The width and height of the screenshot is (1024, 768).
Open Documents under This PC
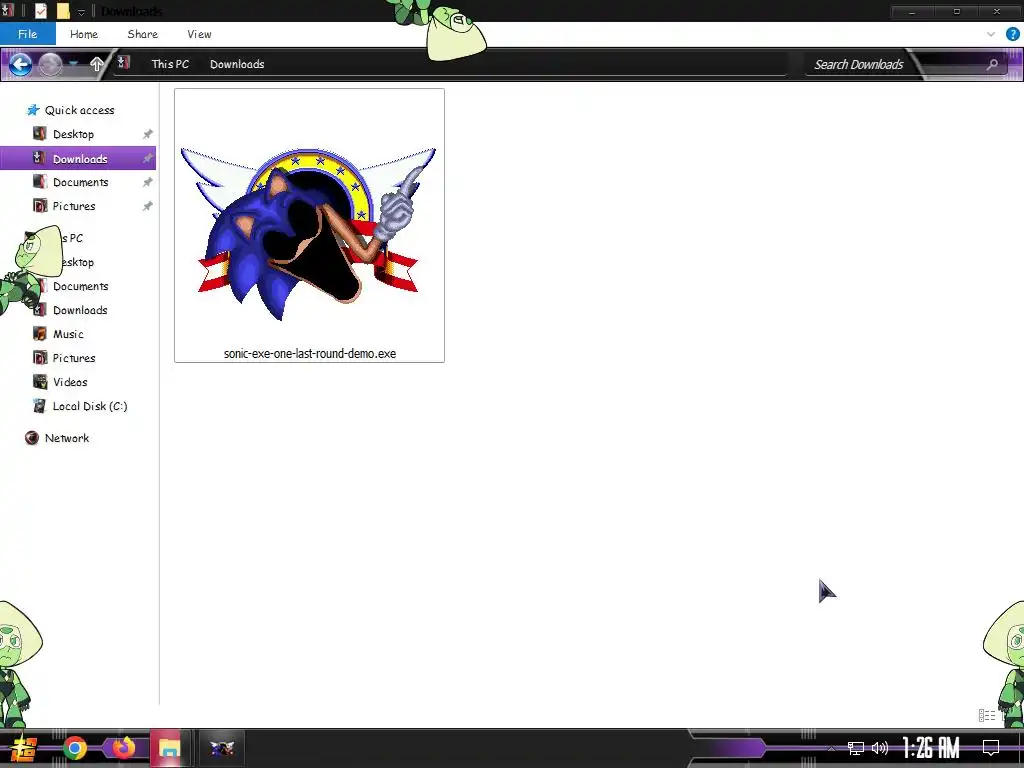tap(80, 286)
